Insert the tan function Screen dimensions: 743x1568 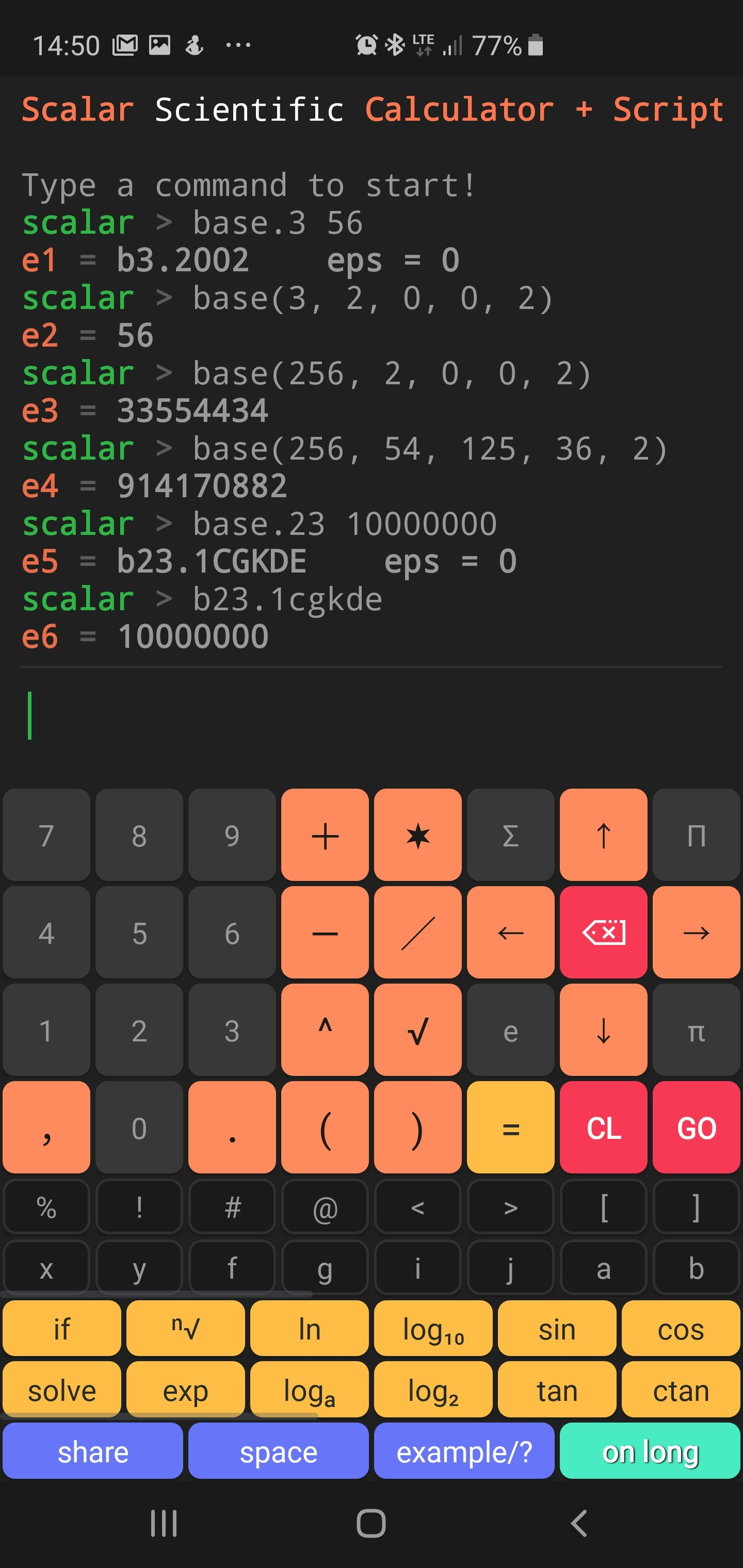(557, 1389)
